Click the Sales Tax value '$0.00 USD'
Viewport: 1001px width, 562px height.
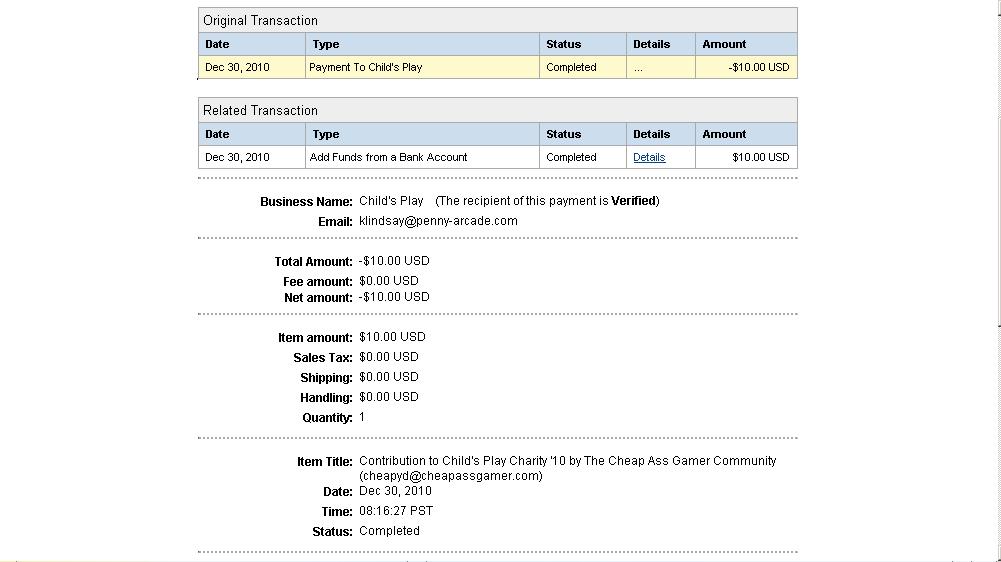pyautogui.click(x=389, y=356)
